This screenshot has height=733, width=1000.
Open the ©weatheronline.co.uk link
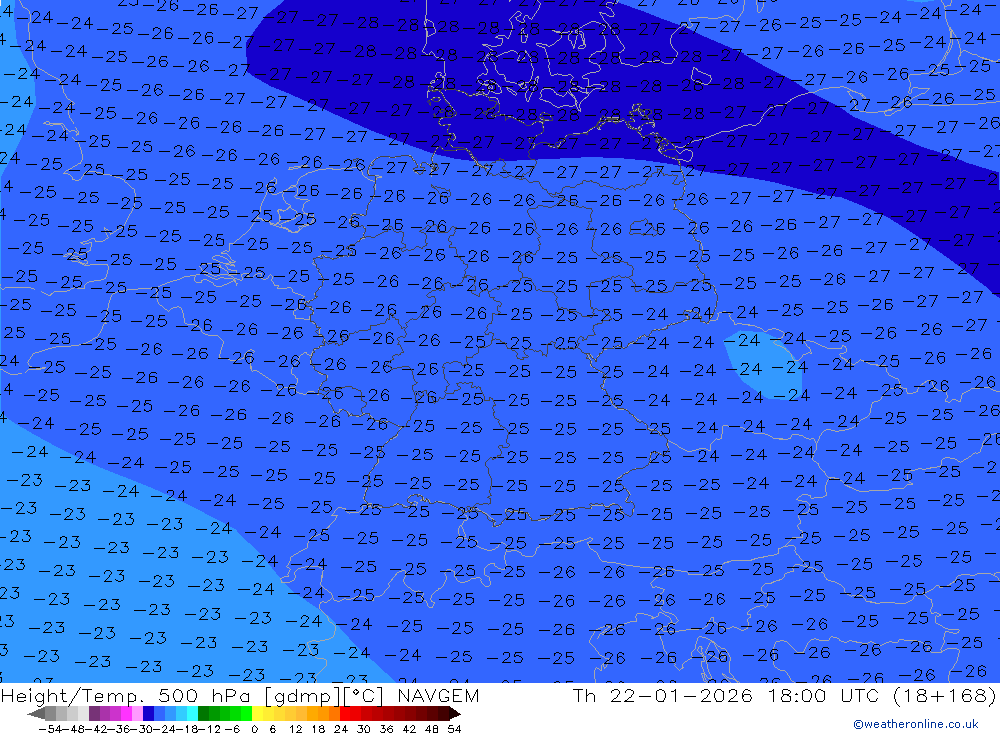click(916, 724)
